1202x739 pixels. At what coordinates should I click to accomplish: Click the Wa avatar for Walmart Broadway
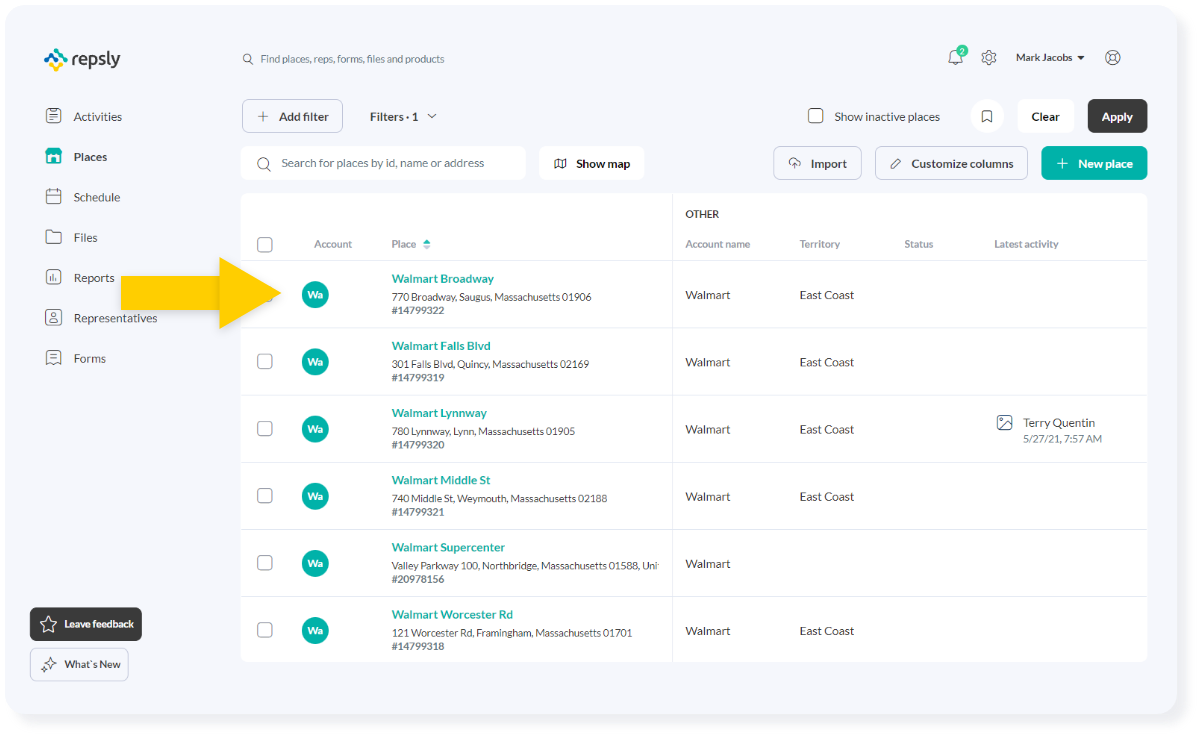click(315, 294)
